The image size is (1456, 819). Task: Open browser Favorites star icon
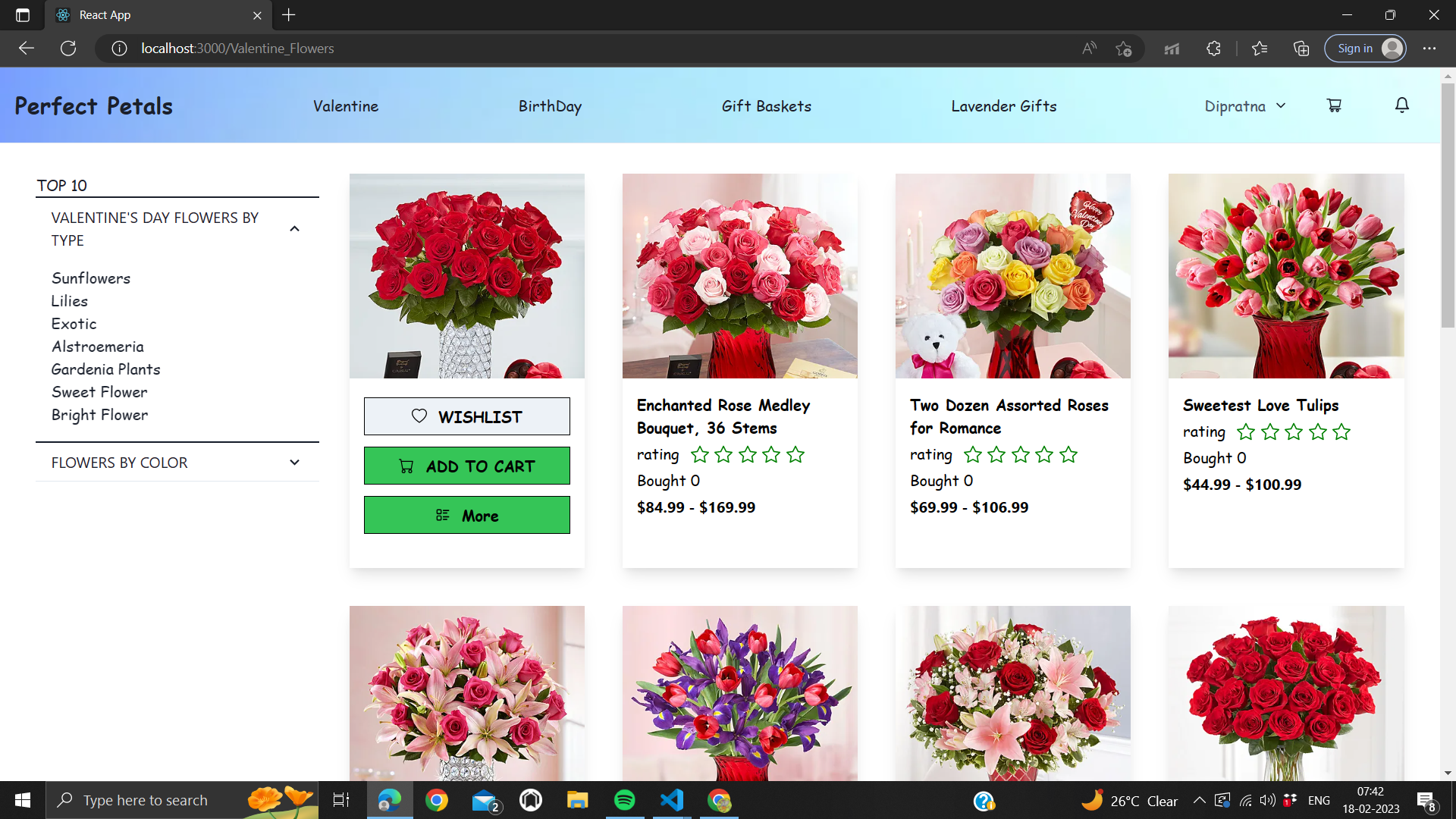(1260, 49)
